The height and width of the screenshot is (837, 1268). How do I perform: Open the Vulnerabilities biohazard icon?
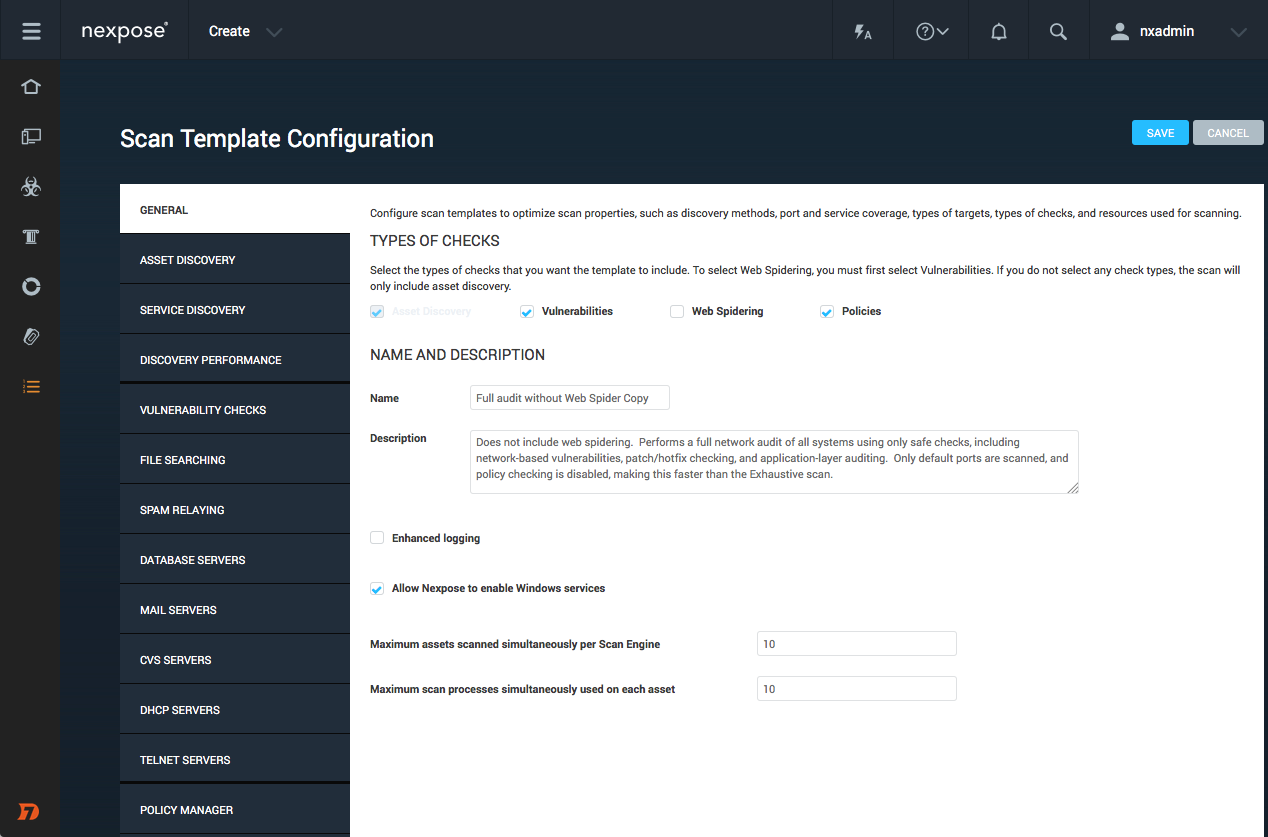click(31, 187)
